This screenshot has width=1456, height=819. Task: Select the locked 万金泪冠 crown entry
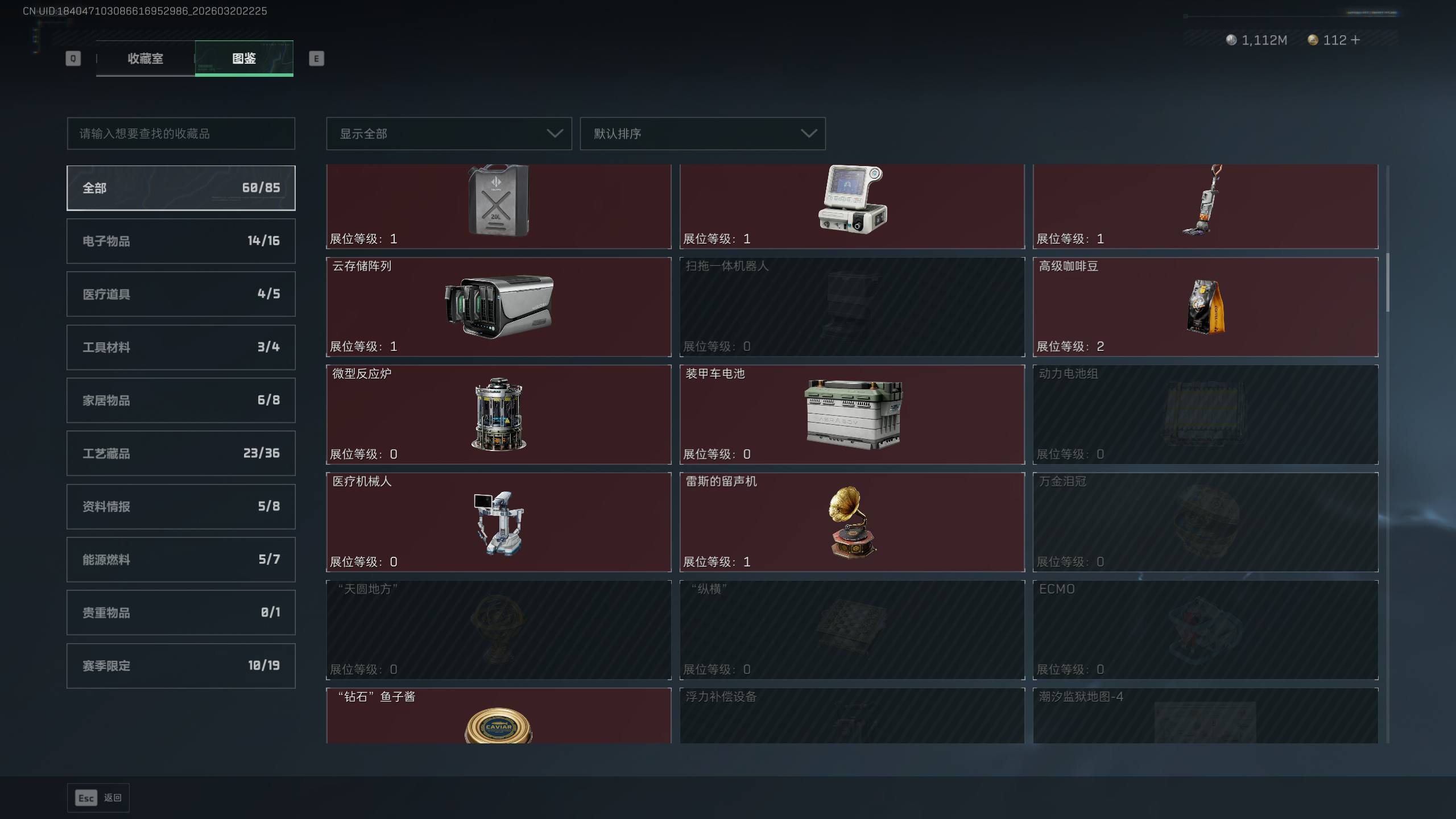click(1205, 522)
